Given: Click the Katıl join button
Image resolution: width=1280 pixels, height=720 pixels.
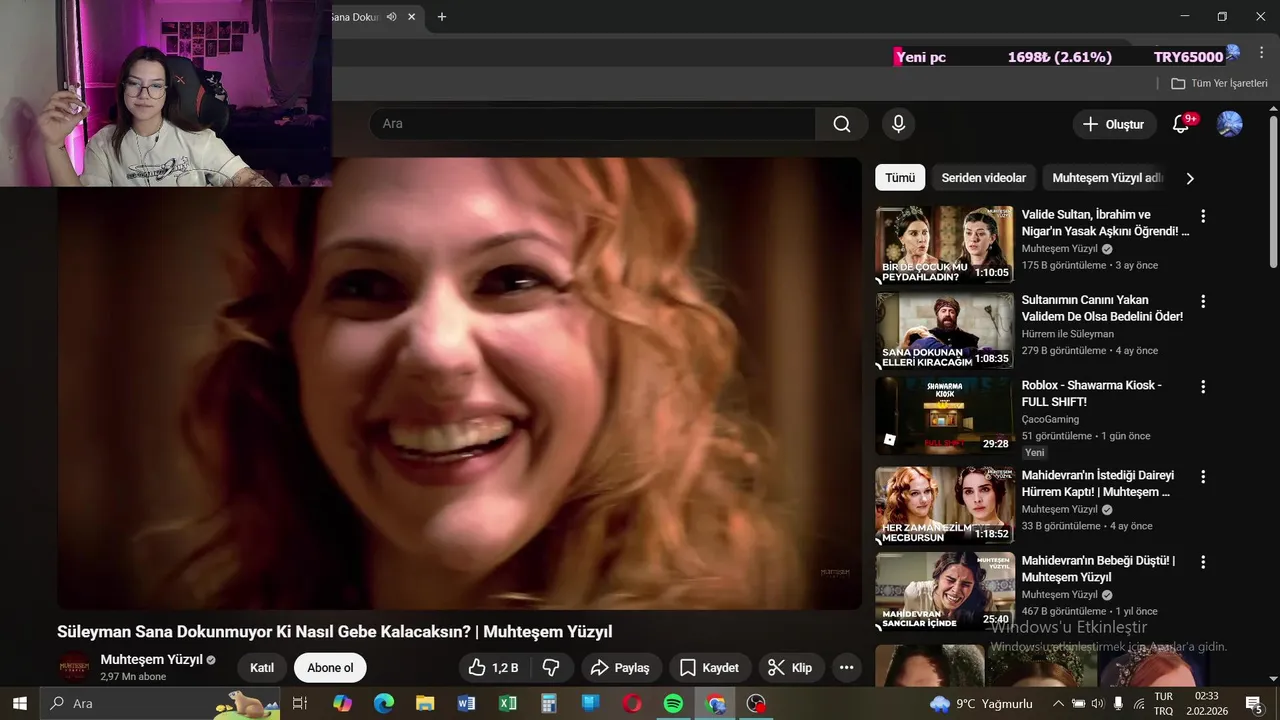Looking at the screenshot, I should click(262, 668).
